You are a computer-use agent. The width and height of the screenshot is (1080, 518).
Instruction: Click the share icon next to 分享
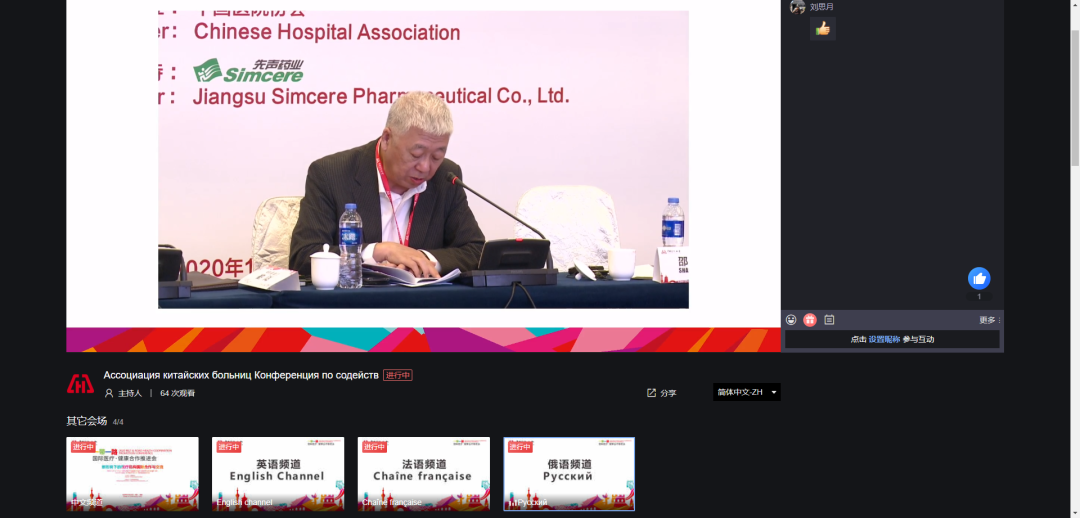point(652,393)
